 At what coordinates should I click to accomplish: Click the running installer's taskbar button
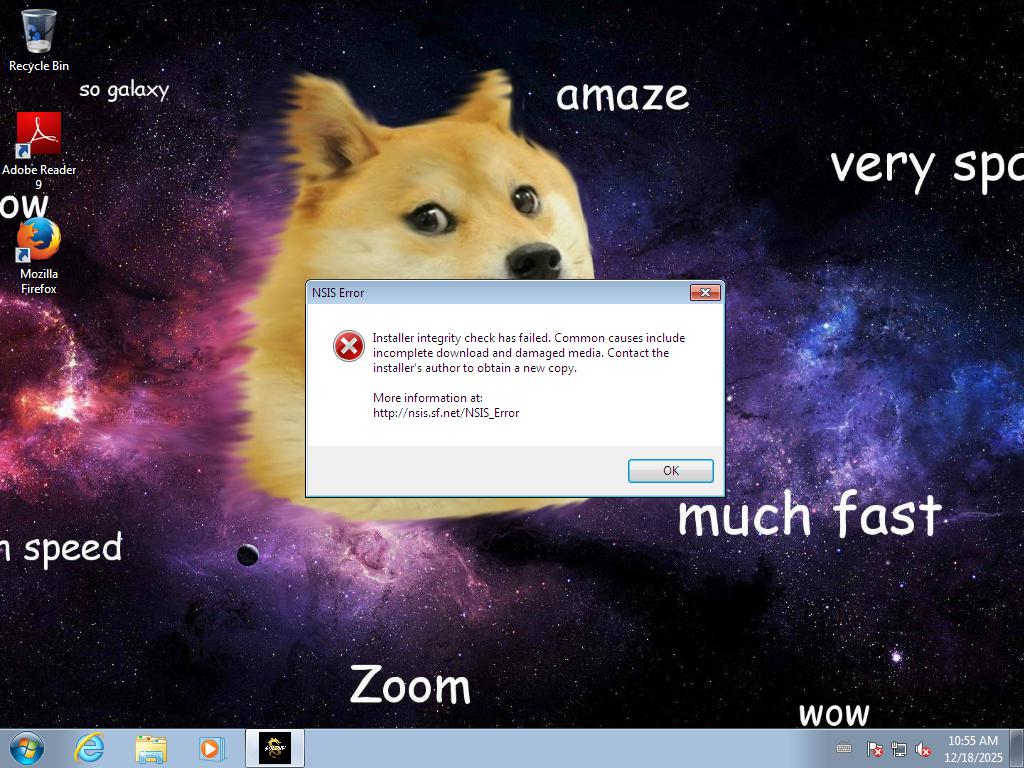tap(275, 748)
